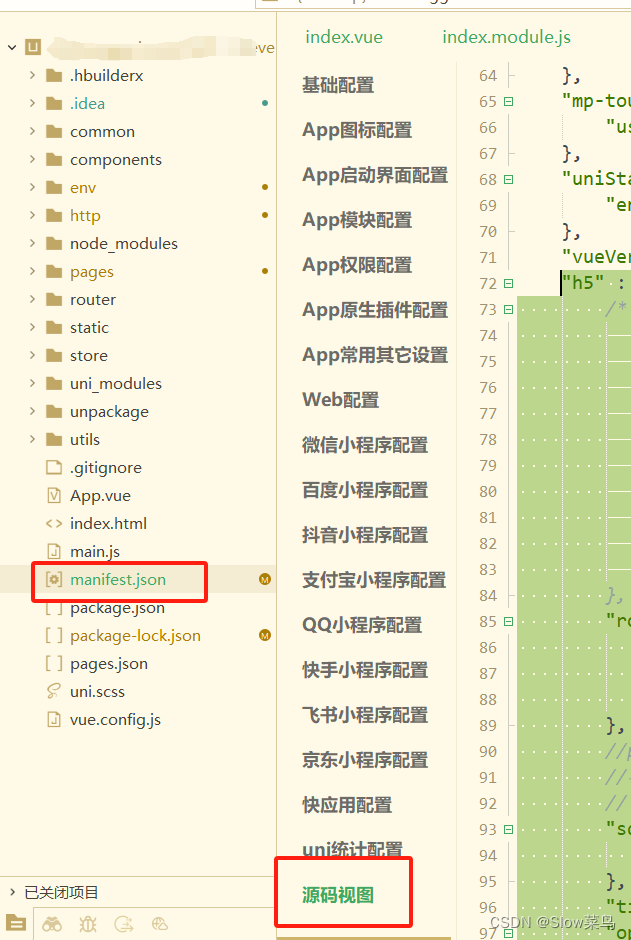Viewport: 631px width, 940px height.
Task: Click the index.html file icon
Action: click(54, 523)
